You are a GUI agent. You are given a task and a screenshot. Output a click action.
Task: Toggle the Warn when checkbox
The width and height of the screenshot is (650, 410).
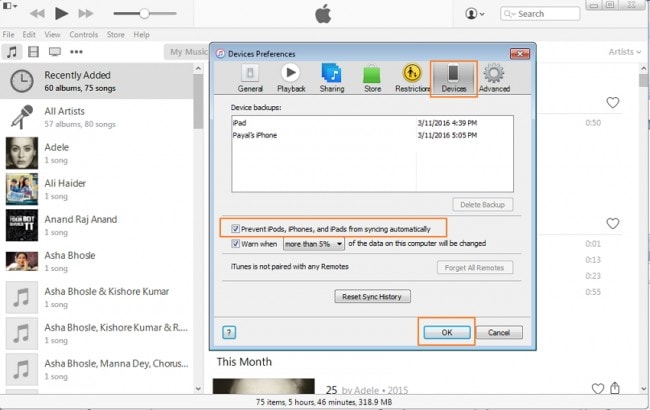coord(235,244)
